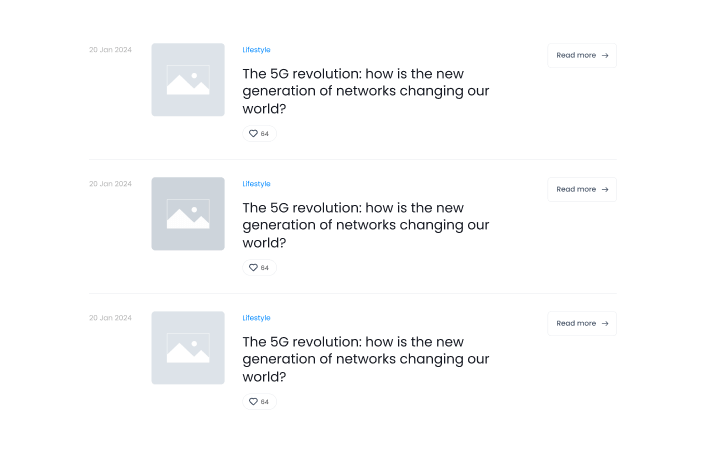This screenshot has height=453, width=706.
Task: Like the second article using heart icon
Action: (x=253, y=267)
